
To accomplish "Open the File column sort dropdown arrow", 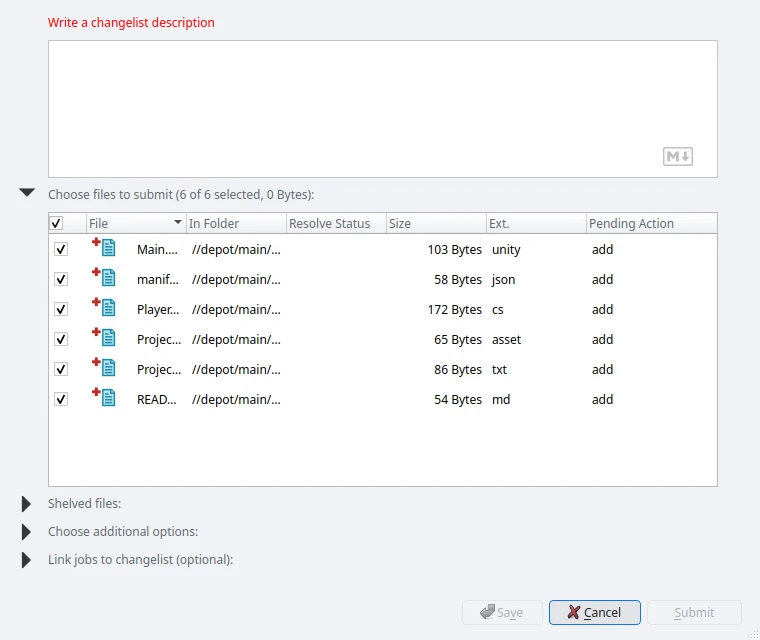I will pyautogui.click(x=178, y=222).
